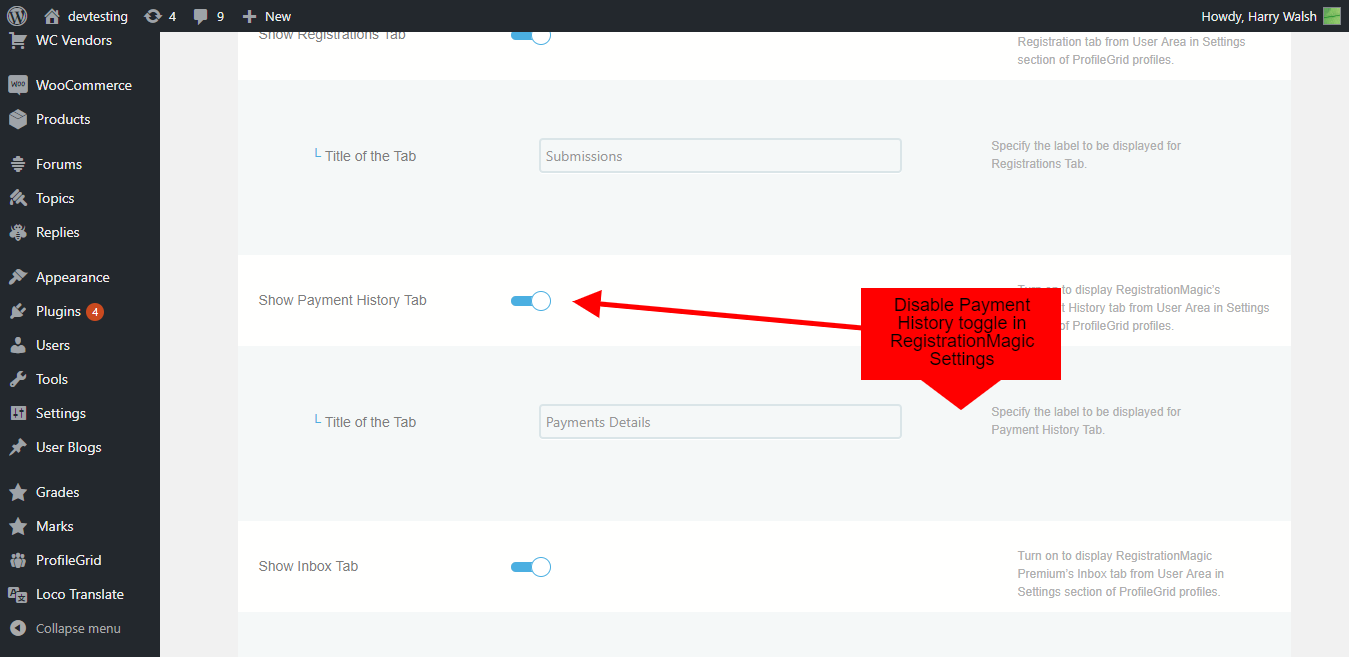This screenshot has height=657, width=1349.
Task: Click the Collapse menu text
Action: [78, 628]
